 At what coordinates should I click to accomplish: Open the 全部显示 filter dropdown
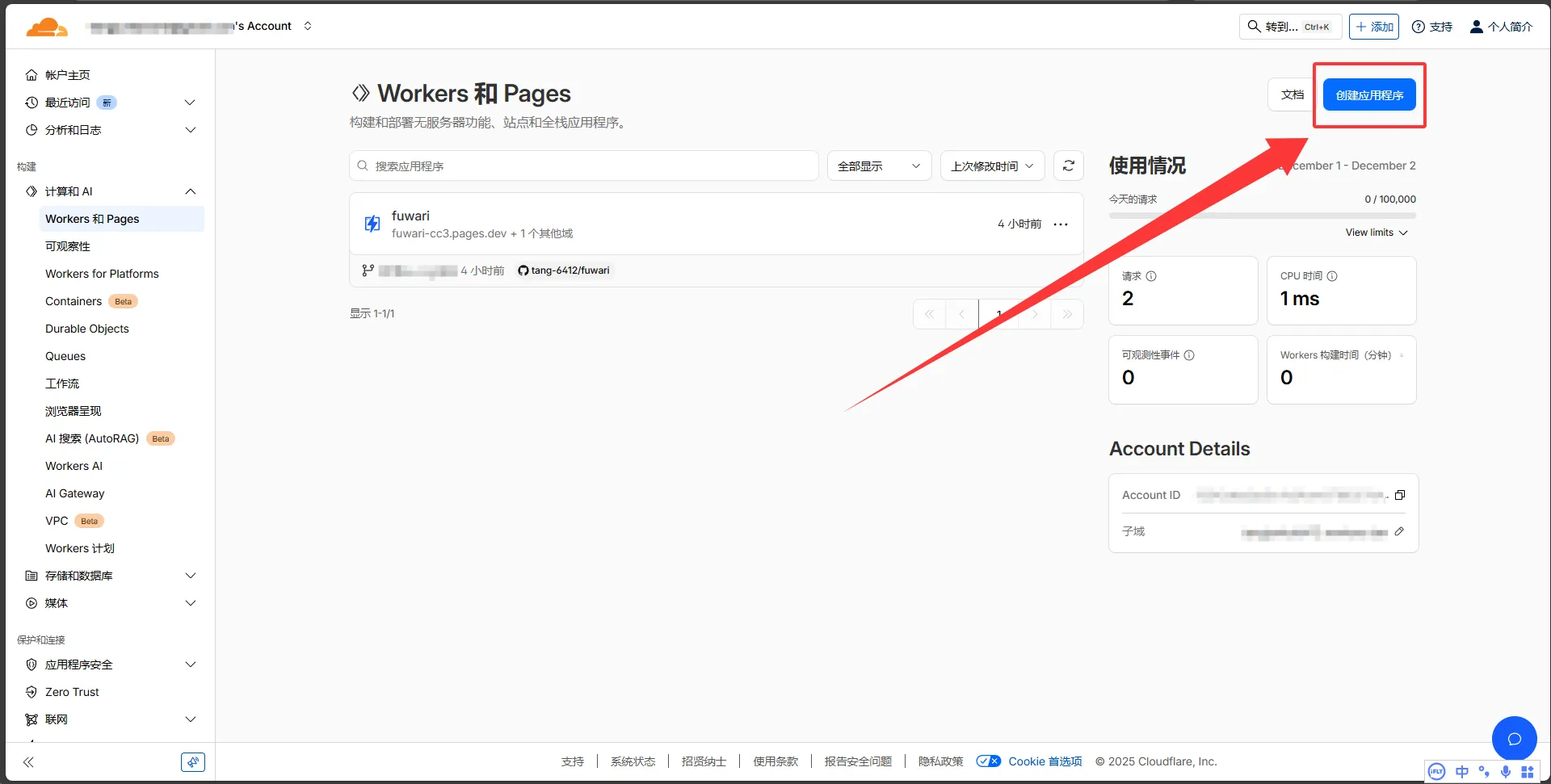pyautogui.click(x=879, y=166)
